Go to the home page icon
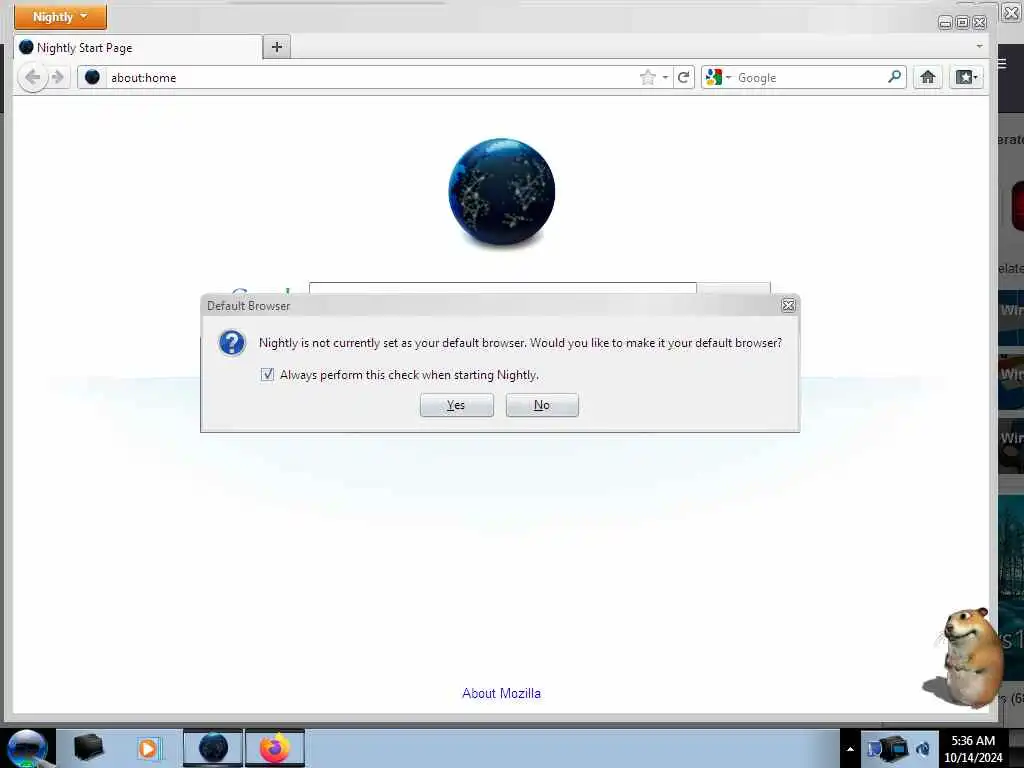This screenshot has width=1024, height=768. pos(927,77)
